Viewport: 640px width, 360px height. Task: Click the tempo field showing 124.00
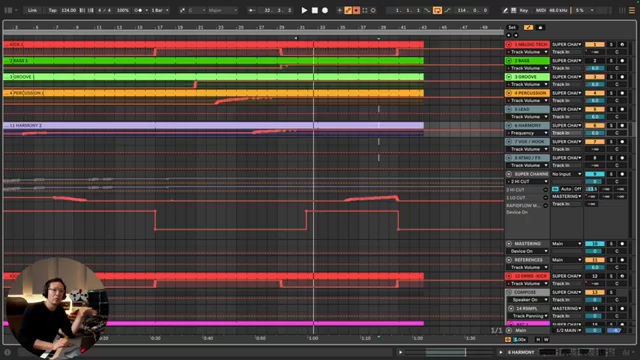pos(69,10)
